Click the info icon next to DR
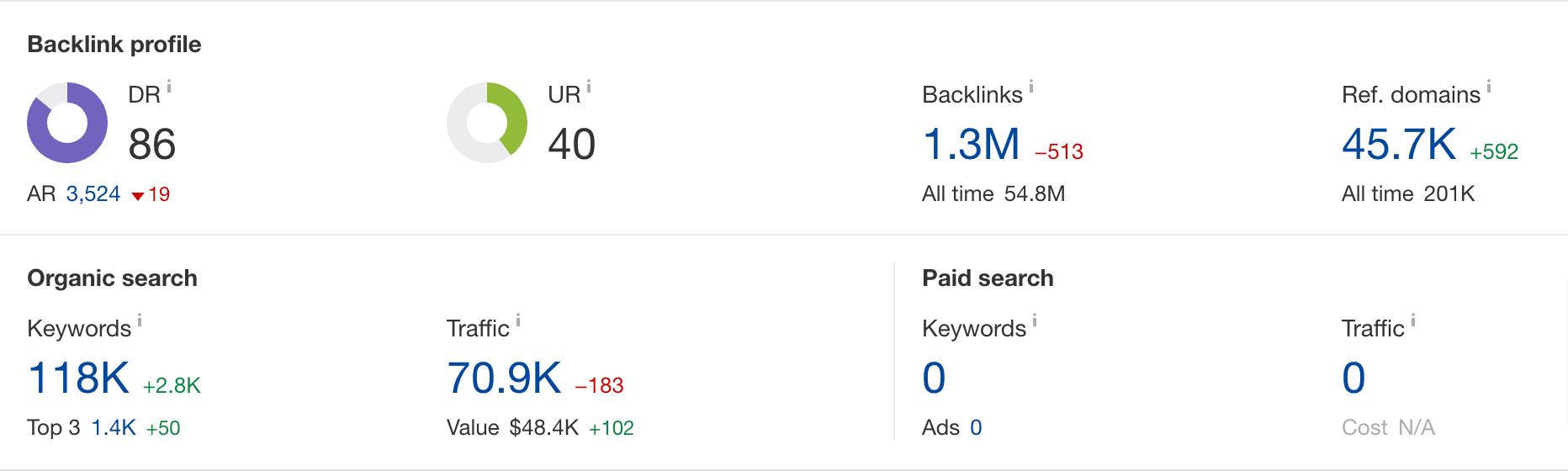Image resolution: width=1568 pixels, height=471 pixels. (x=169, y=86)
